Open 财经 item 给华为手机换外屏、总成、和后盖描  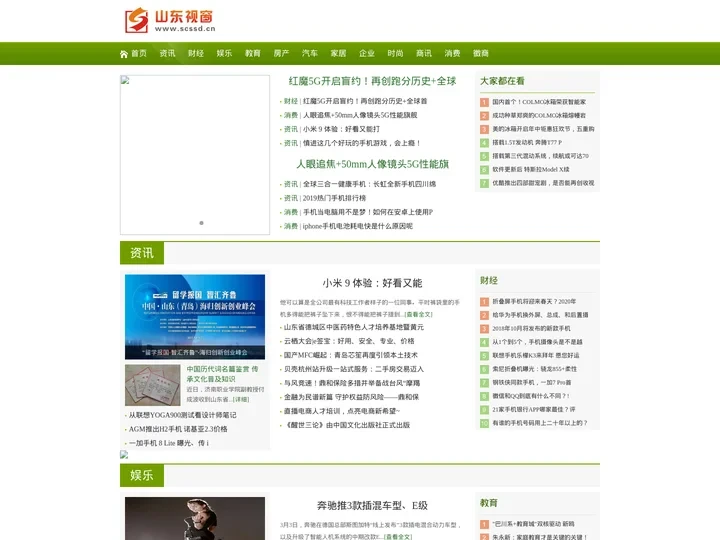click(x=540, y=315)
